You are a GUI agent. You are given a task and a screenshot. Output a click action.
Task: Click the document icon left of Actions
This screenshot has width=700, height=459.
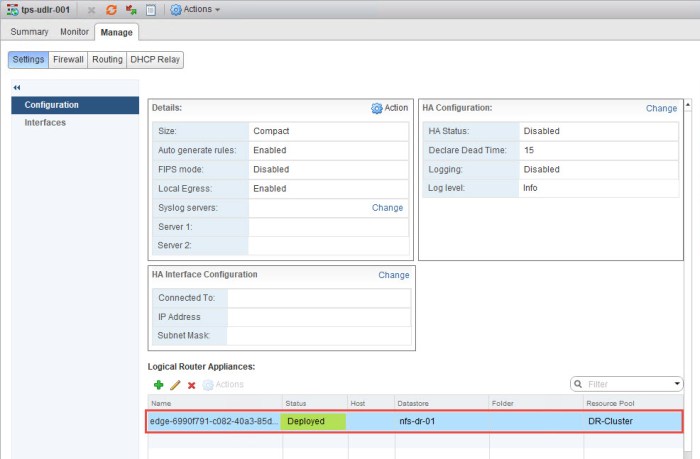(150, 10)
